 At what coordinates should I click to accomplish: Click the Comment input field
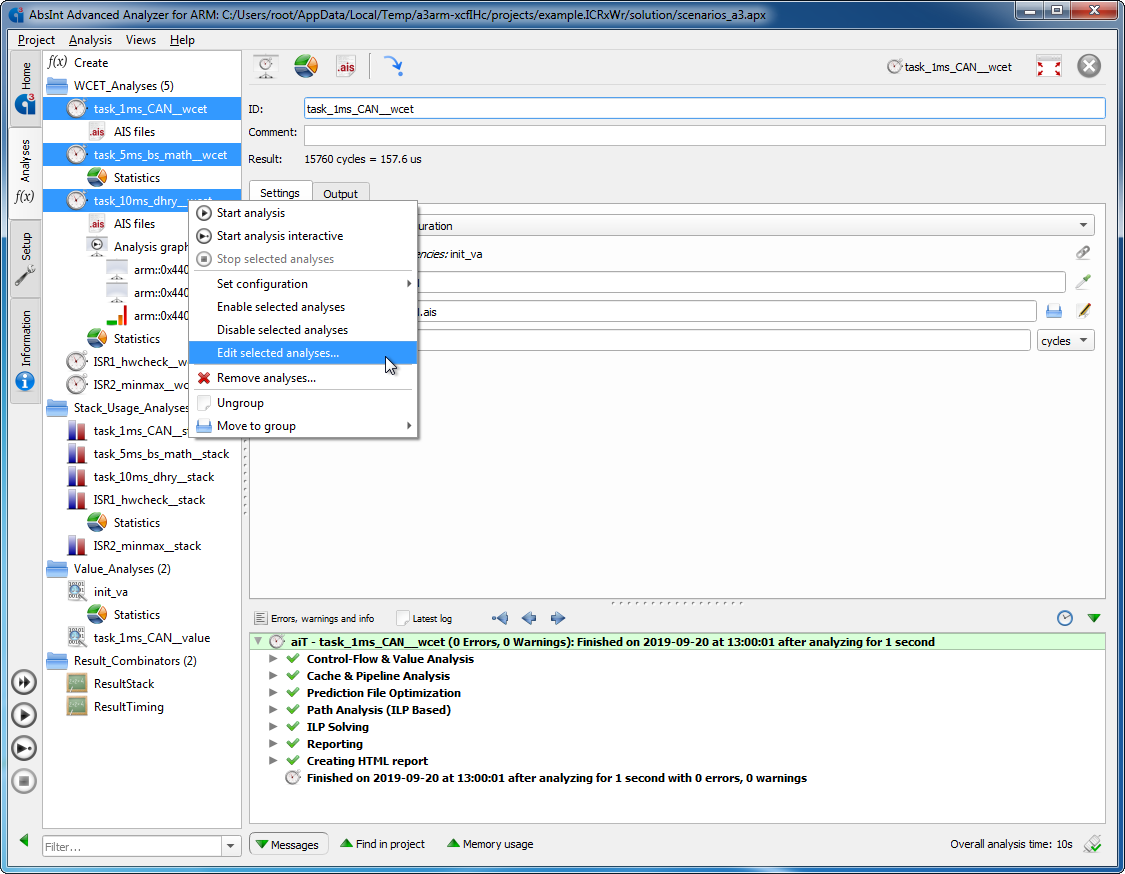[x=704, y=135]
